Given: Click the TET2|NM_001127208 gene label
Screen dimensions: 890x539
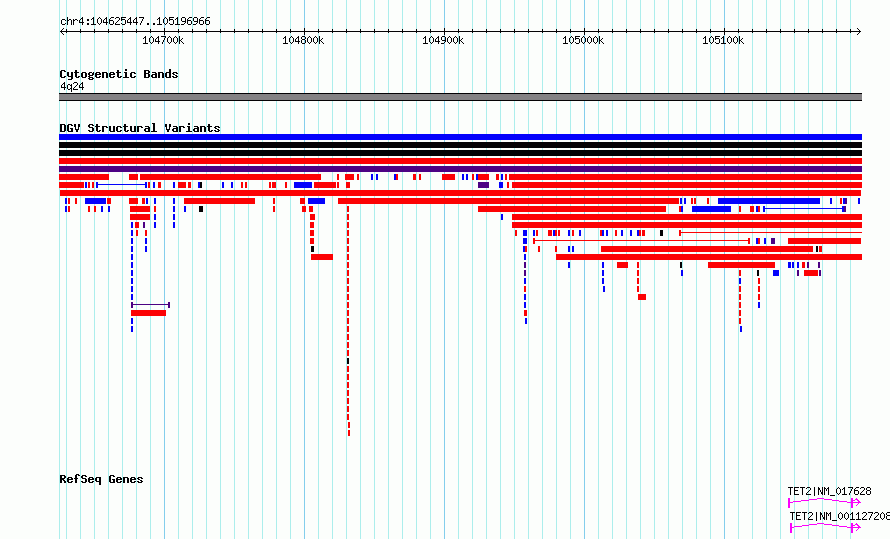Looking at the screenshot, I should point(839,516).
